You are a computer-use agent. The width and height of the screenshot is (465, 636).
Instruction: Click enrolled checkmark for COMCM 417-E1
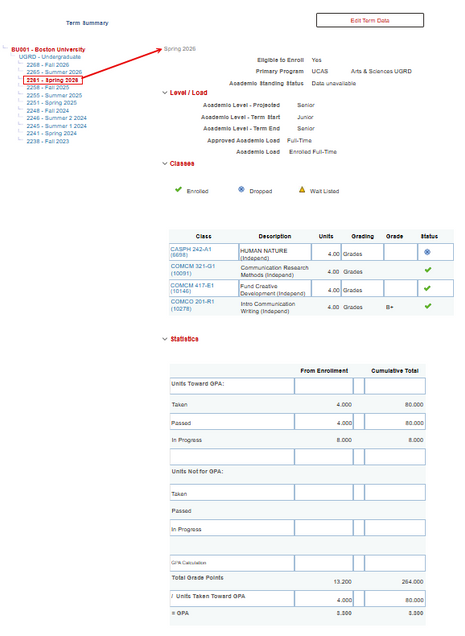pos(427,288)
